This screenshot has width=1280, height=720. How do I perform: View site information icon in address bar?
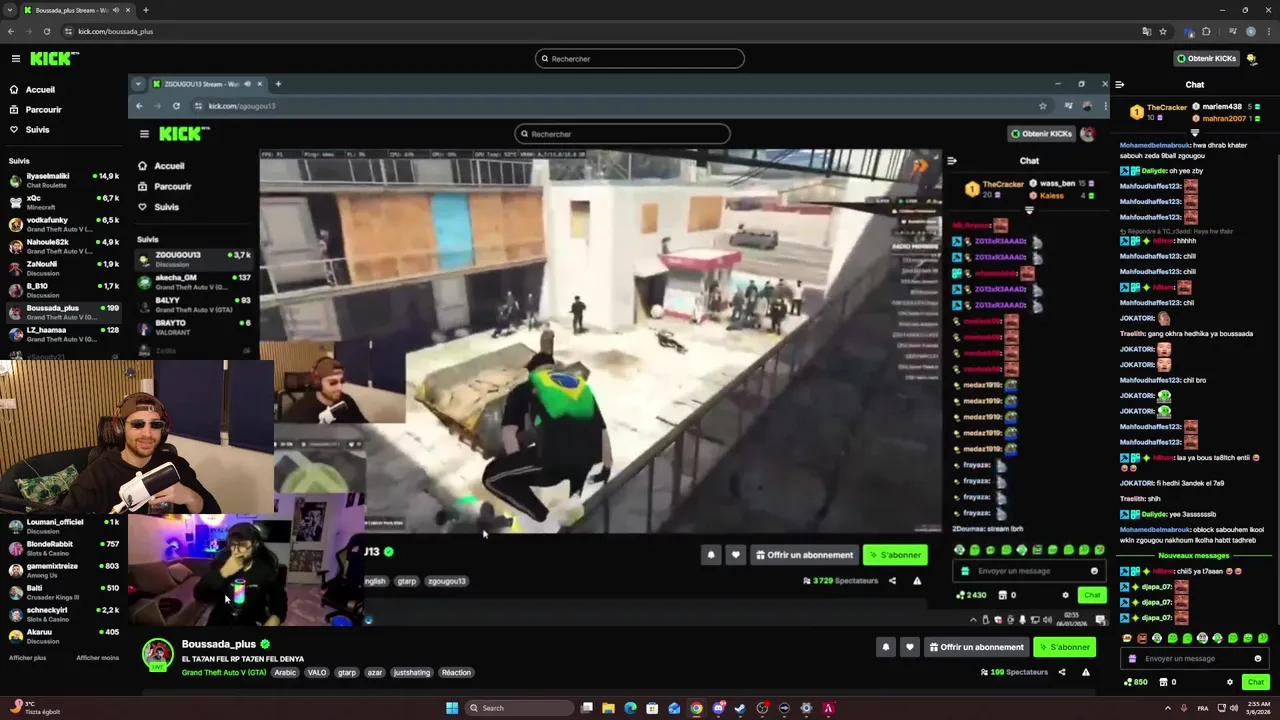[67, 31]
